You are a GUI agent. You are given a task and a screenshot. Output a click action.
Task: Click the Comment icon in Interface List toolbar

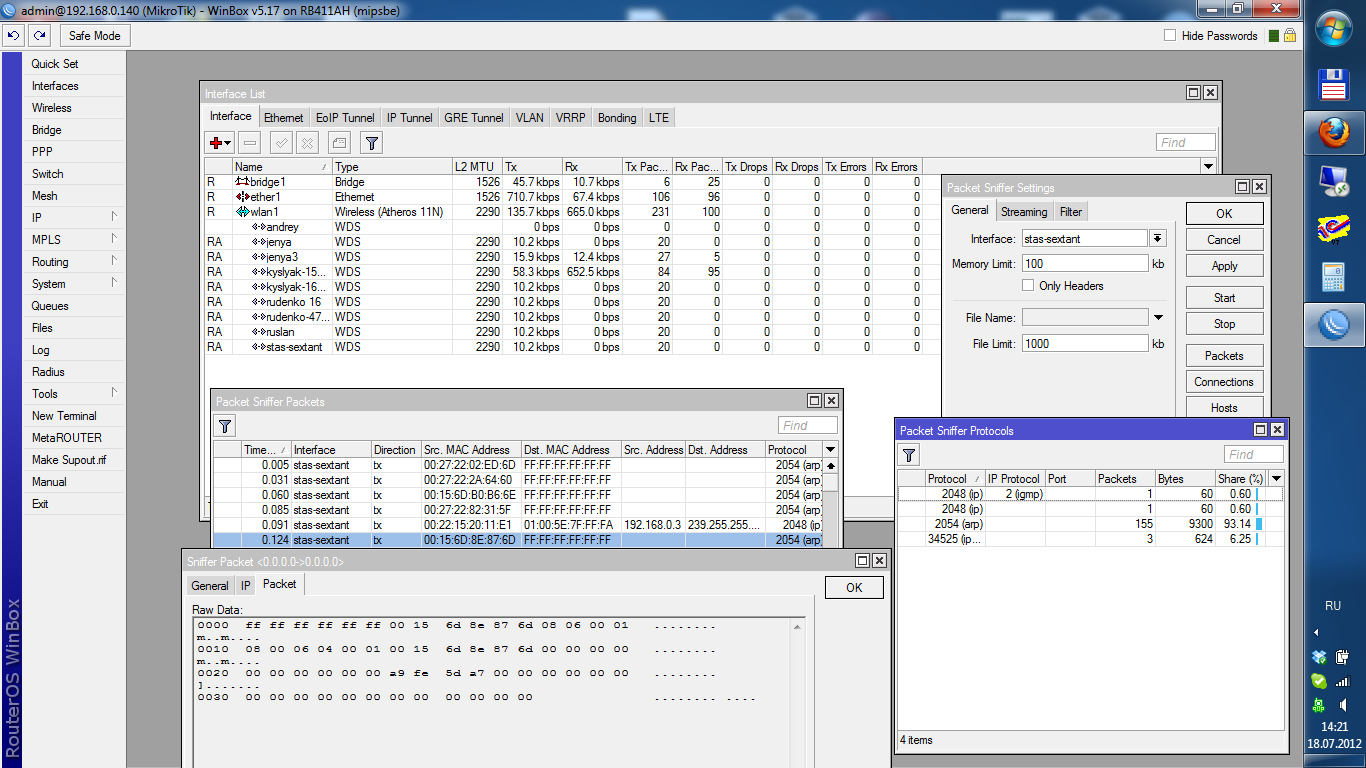pyautogui.click(x=339, y=143)
